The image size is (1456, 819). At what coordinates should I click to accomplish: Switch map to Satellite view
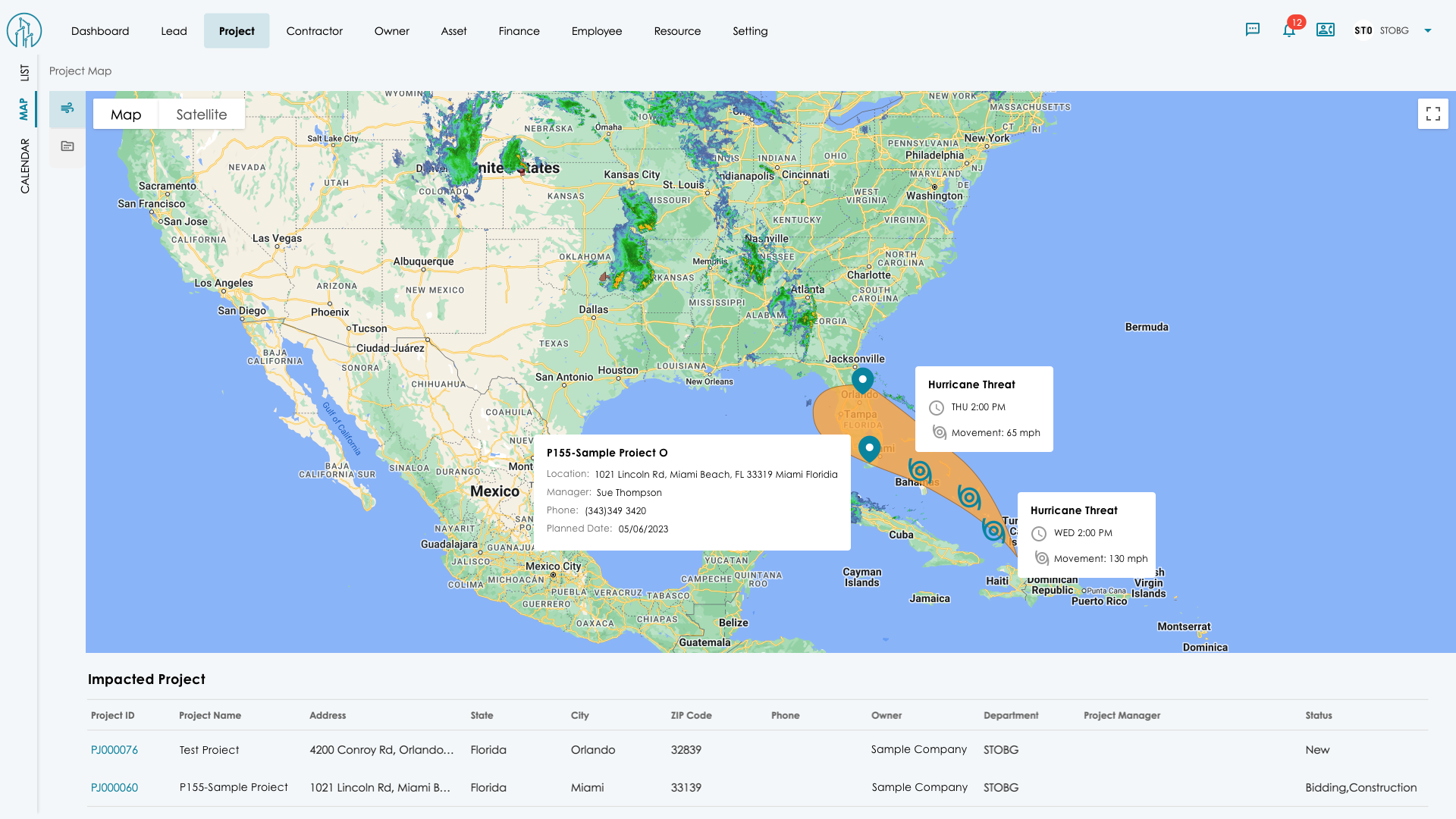click(201, 115)
